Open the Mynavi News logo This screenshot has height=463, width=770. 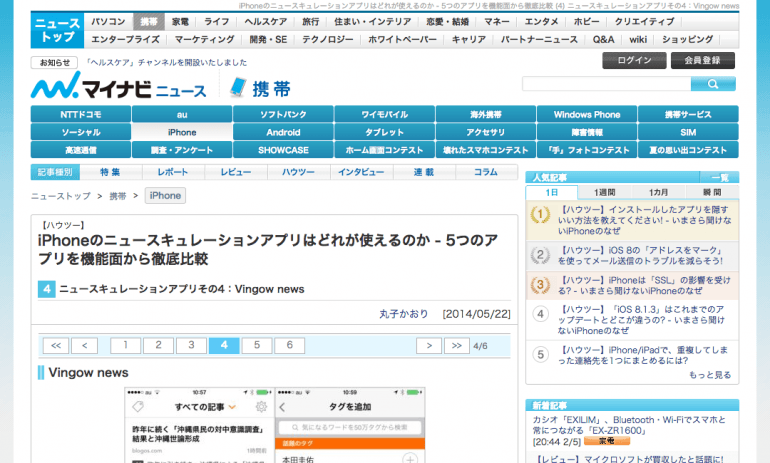point(118,86)
